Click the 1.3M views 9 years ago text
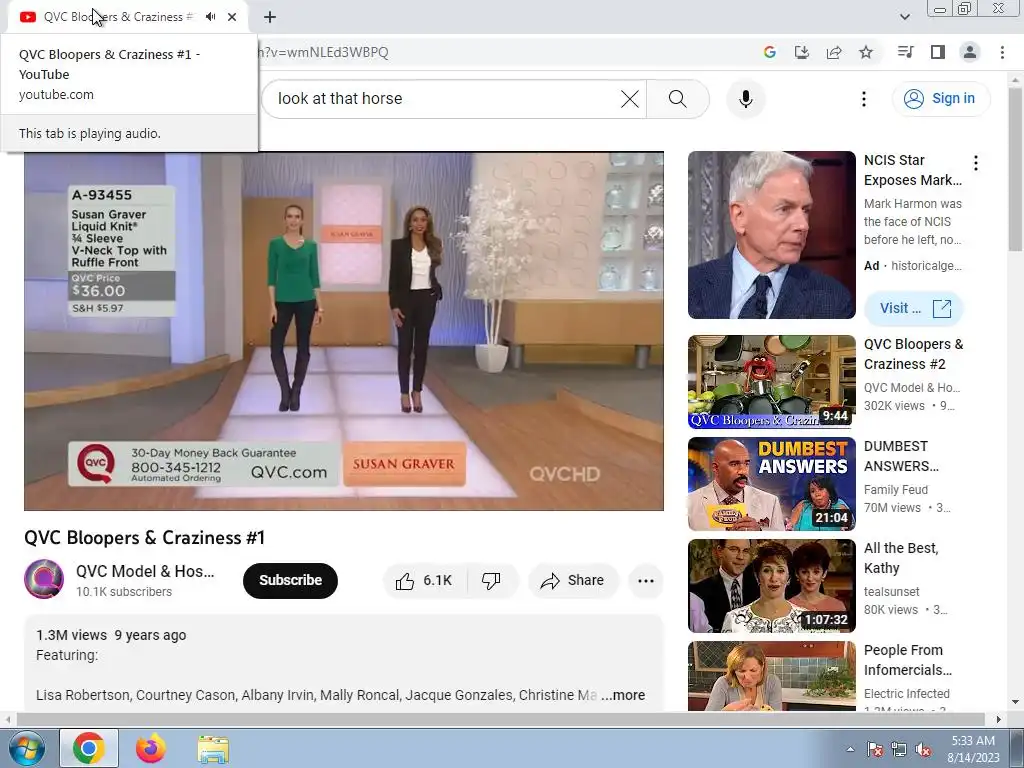 point(111,635)
